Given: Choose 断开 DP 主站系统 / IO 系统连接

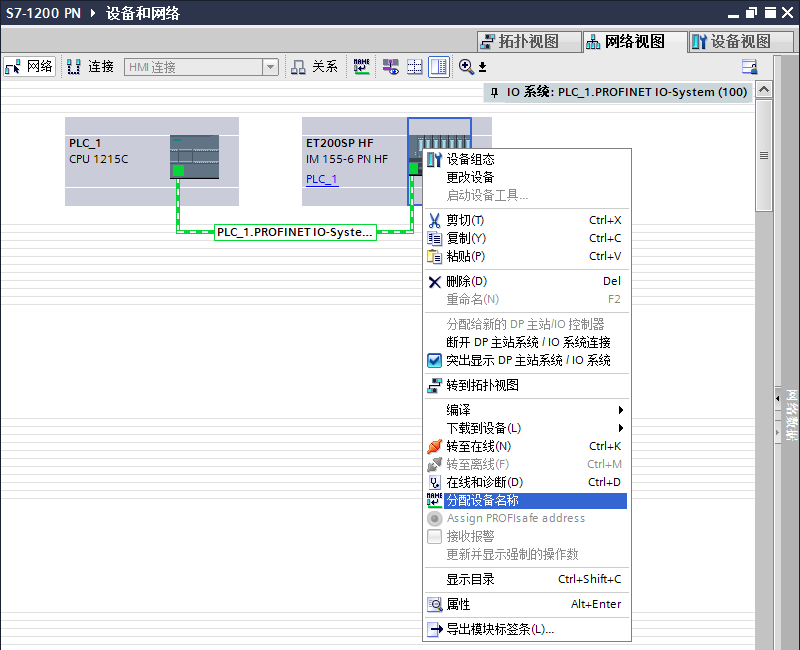Looking at the screenshot, I should pyautogui.click(x=527, y=342).
